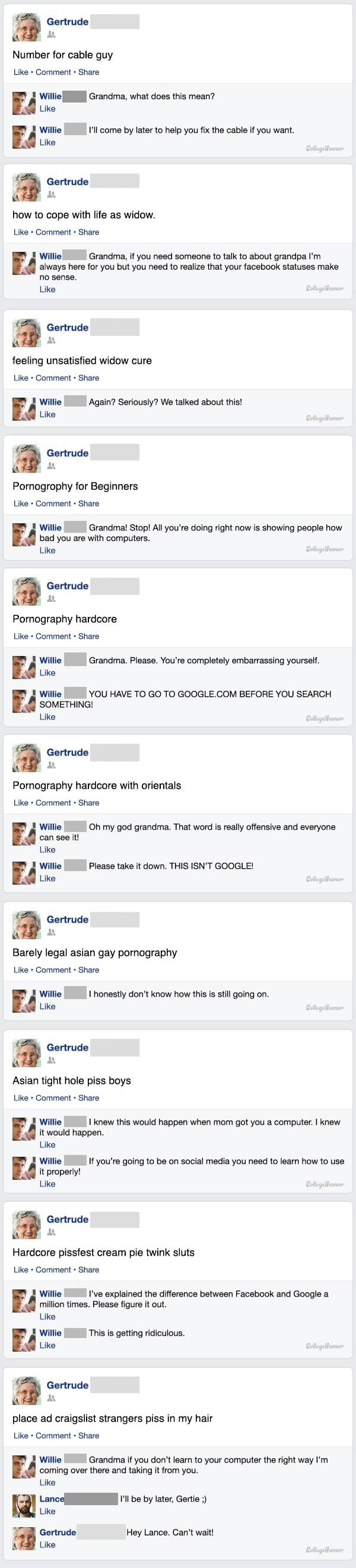Click the friends audience icon on the craigslist post
The image size is (356, 1568).
51,1398
